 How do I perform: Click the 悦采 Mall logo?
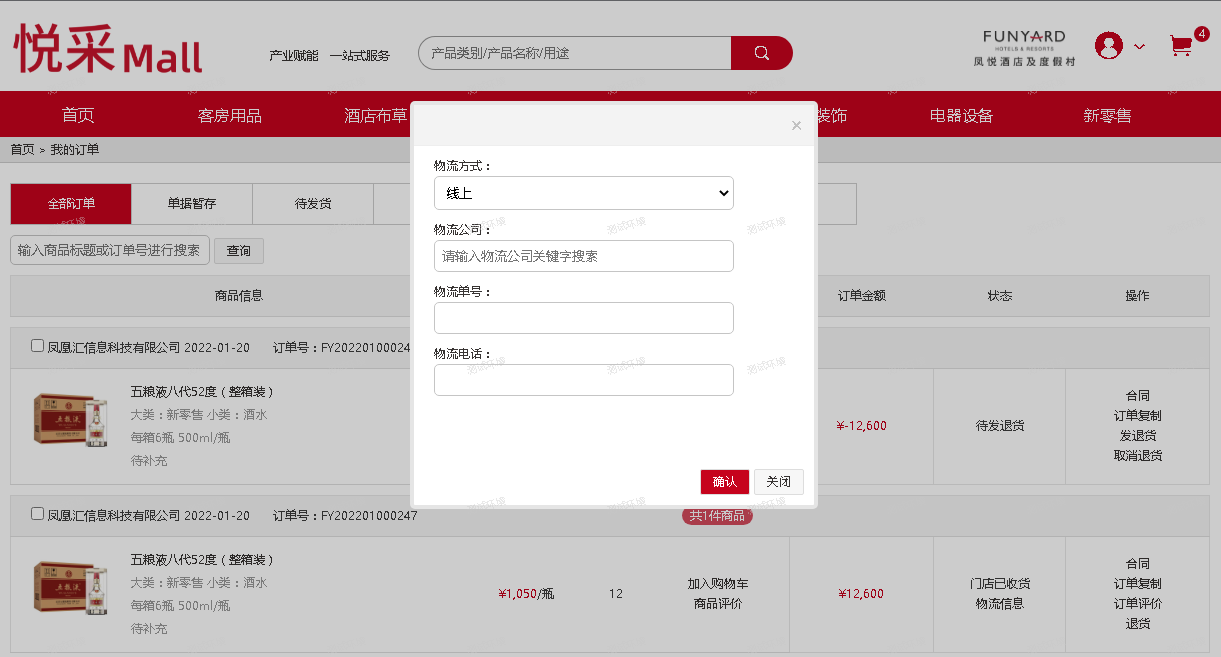point(108,49)
